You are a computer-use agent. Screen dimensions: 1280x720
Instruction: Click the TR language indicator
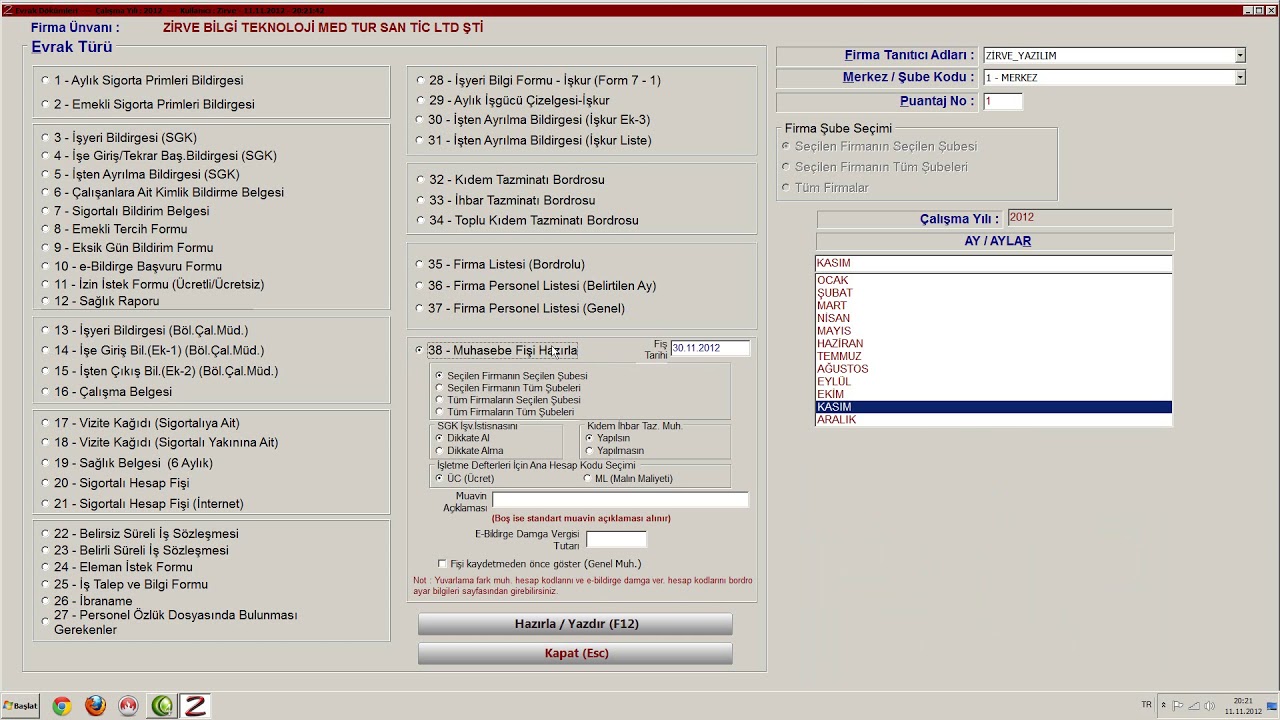point(1146,705)
